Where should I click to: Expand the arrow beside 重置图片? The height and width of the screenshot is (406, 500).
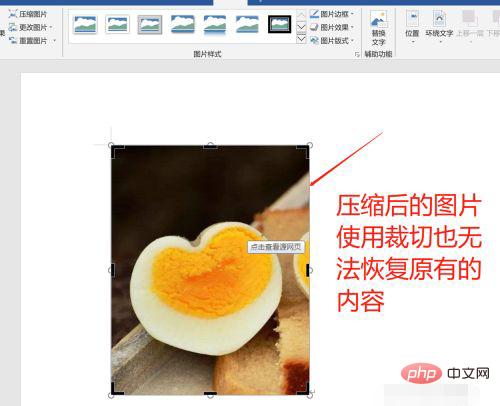[54, 41]
